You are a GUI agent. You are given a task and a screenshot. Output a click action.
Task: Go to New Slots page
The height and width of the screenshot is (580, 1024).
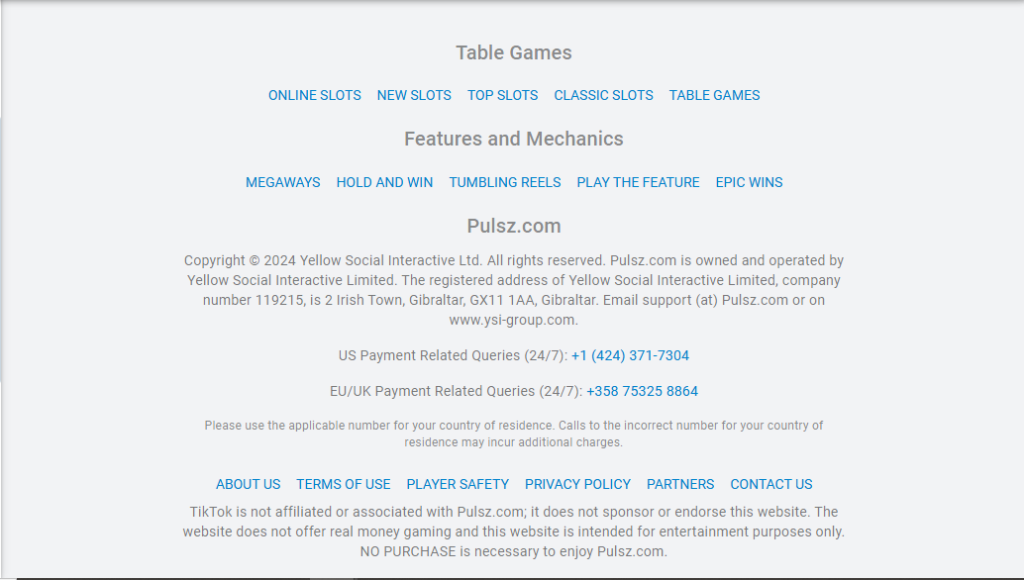(414, 95)
